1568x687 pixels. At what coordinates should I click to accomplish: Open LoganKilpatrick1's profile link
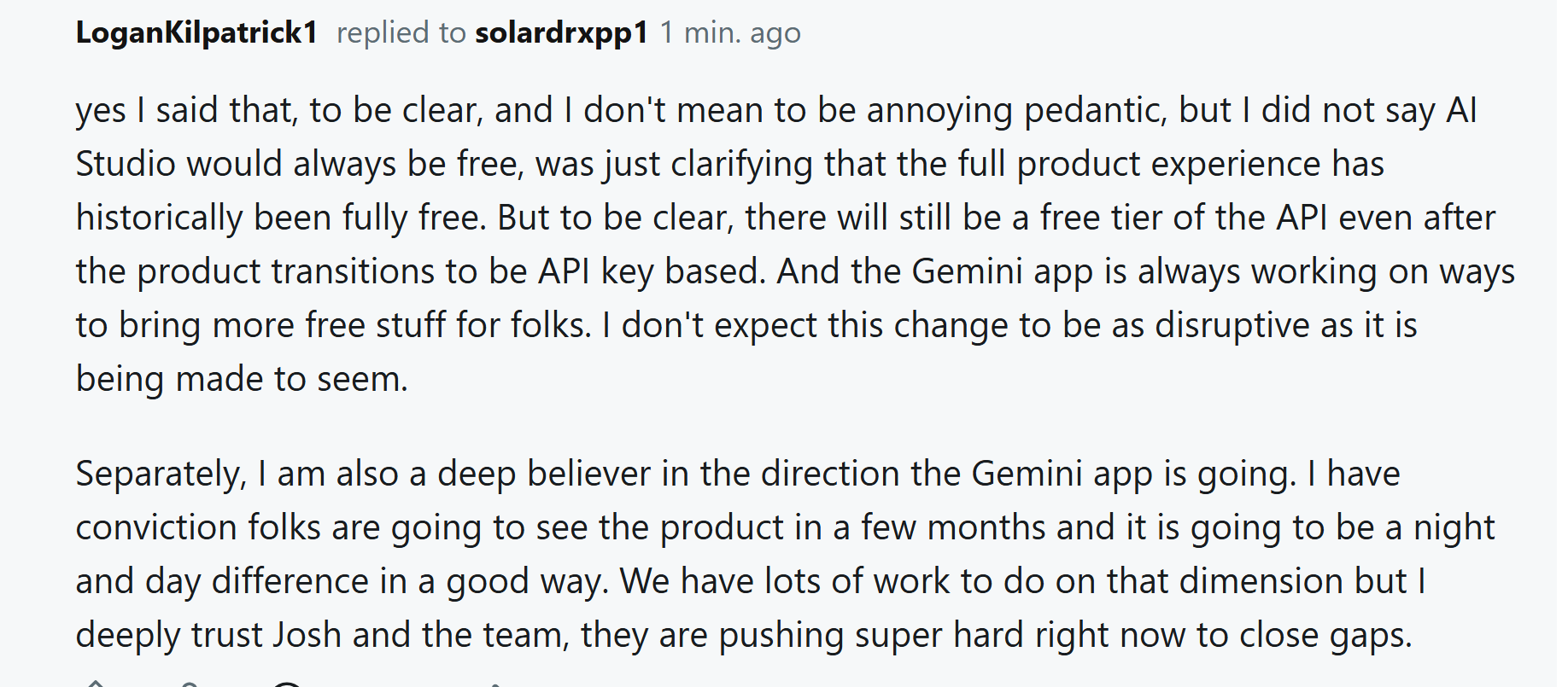click(x=196, y=33)
